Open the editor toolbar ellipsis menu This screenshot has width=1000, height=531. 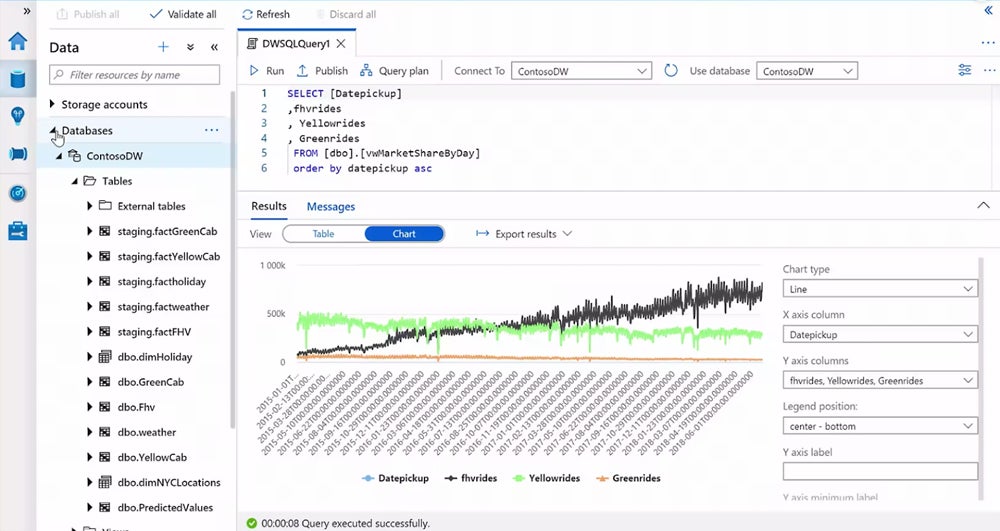[x=990, y=70]
